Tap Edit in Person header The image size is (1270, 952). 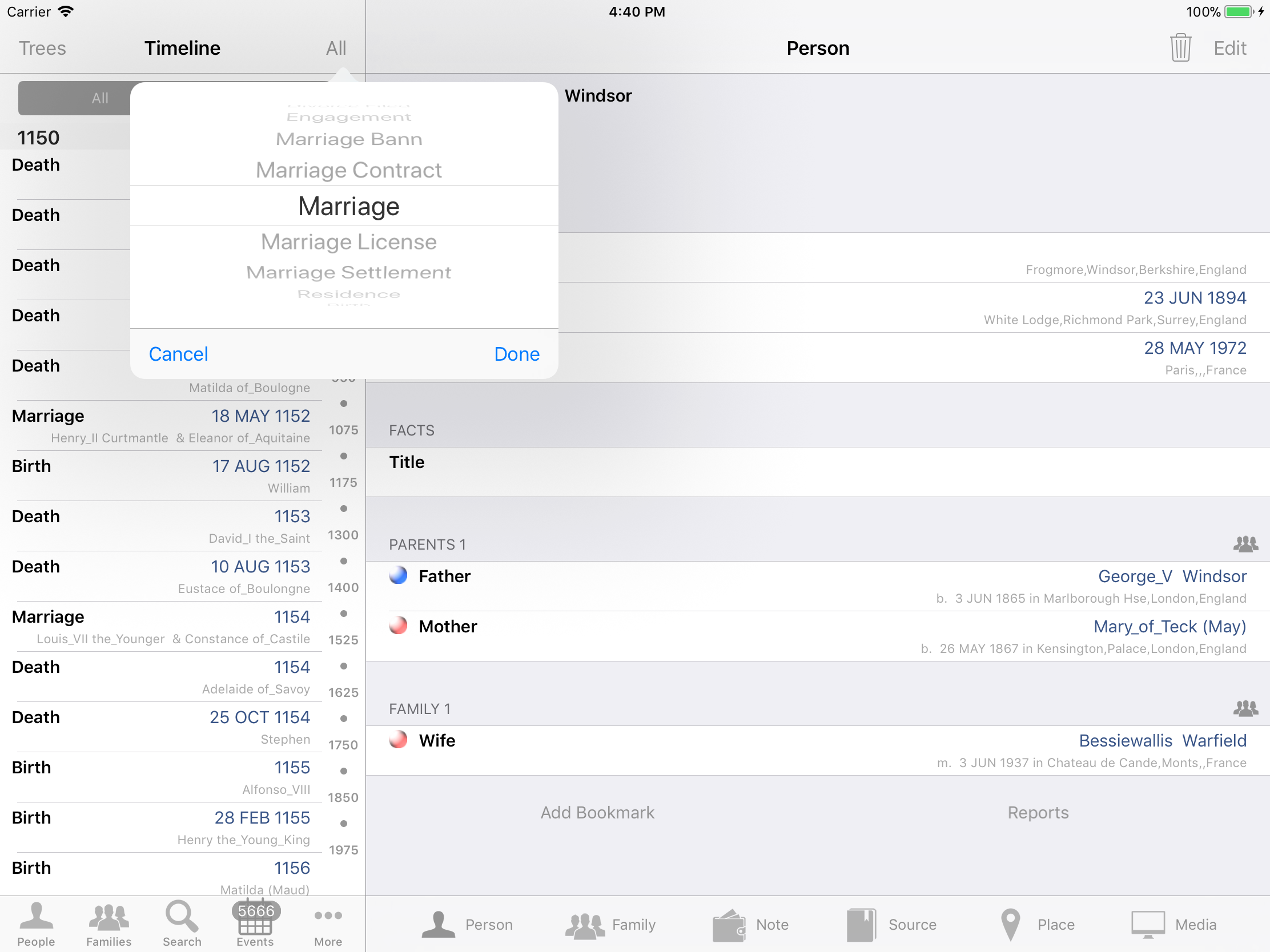pyautogui.click(x=1229, y=48)
